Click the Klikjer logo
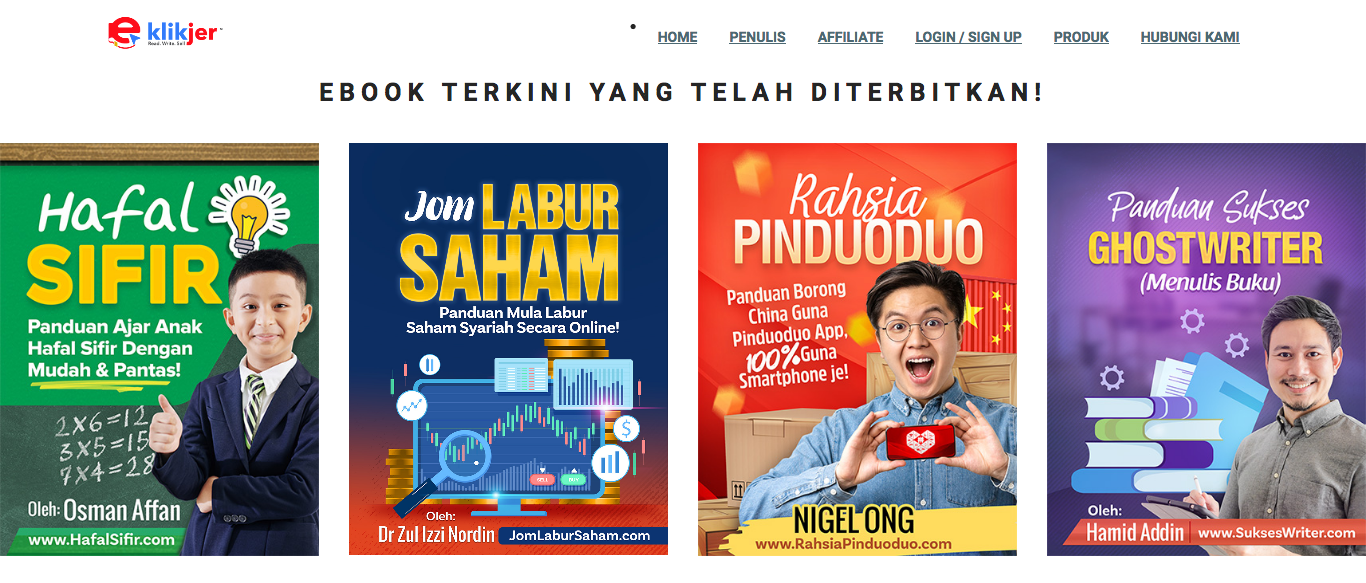The height and width of the screenshot is (583, 1366). click(165, 33)
